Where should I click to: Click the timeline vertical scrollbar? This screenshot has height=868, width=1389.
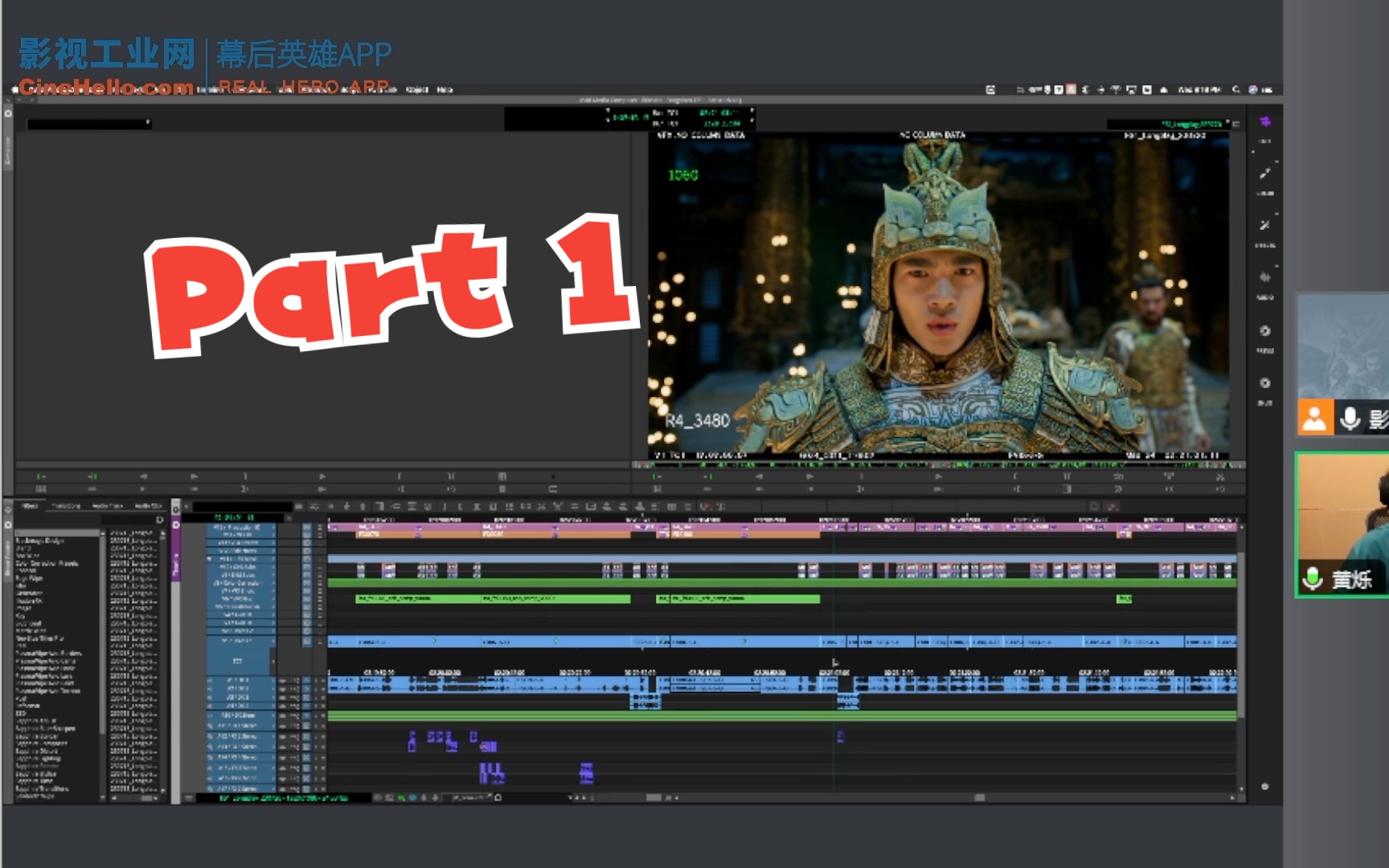tap(1241, 635)
